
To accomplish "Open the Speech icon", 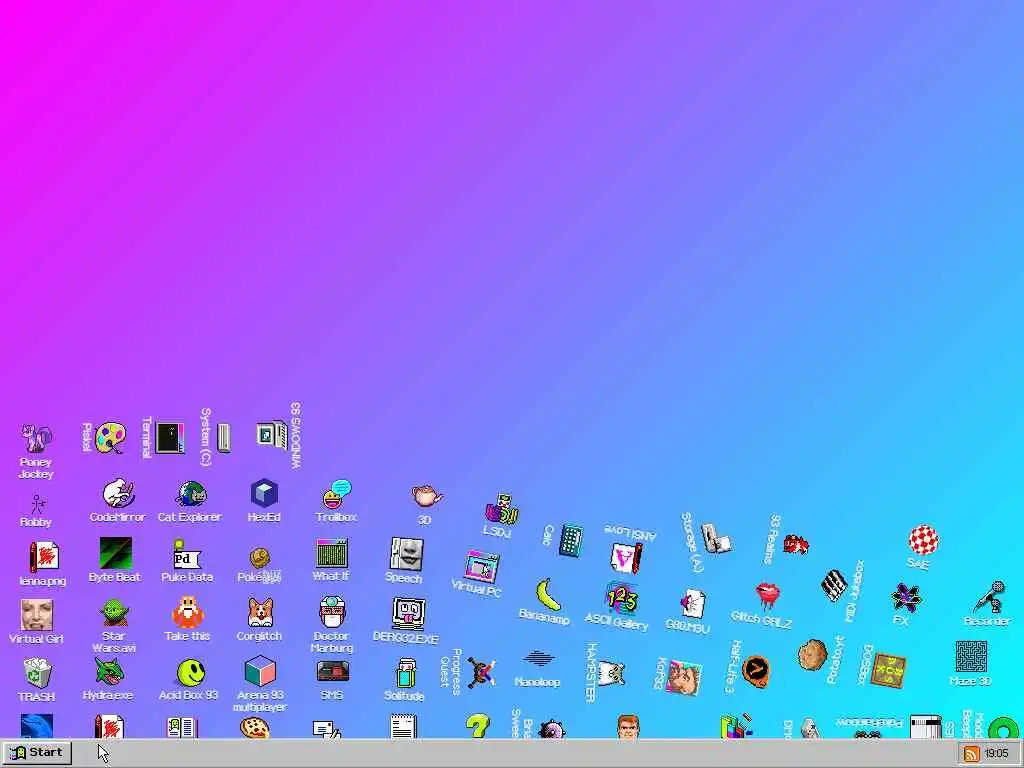I will (x=406, y=554).
